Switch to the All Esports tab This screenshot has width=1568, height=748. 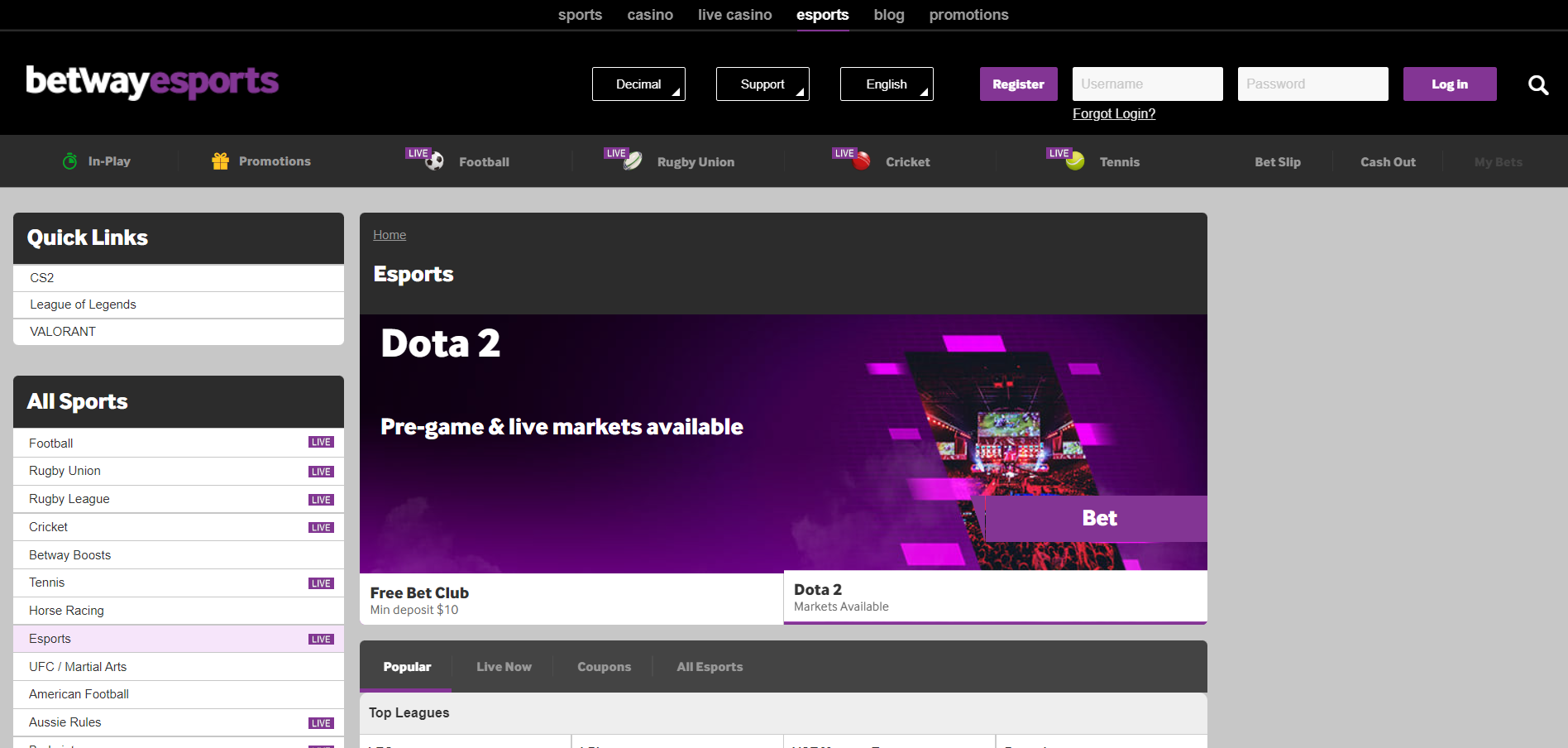pos(710,667)
